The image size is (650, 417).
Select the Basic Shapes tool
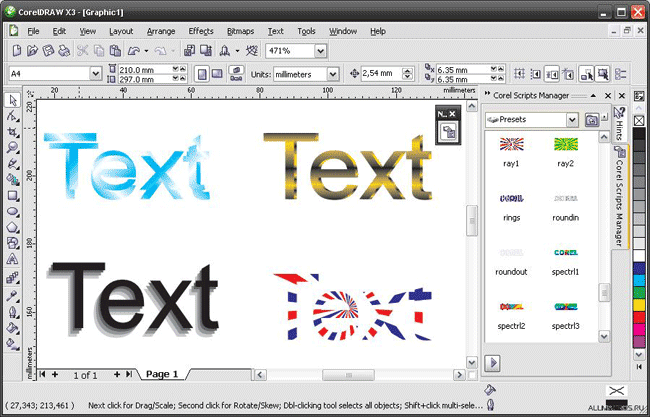tap(12, 243)
